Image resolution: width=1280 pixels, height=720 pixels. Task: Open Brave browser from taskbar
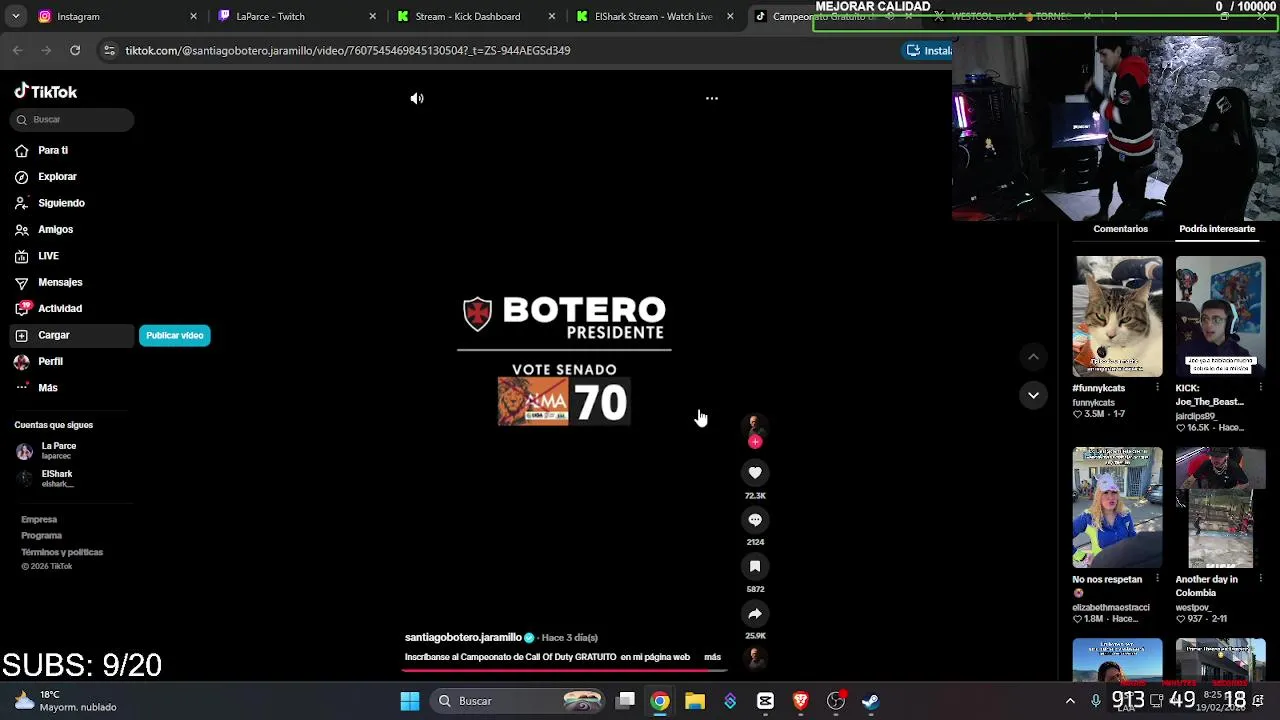point(800,701)
